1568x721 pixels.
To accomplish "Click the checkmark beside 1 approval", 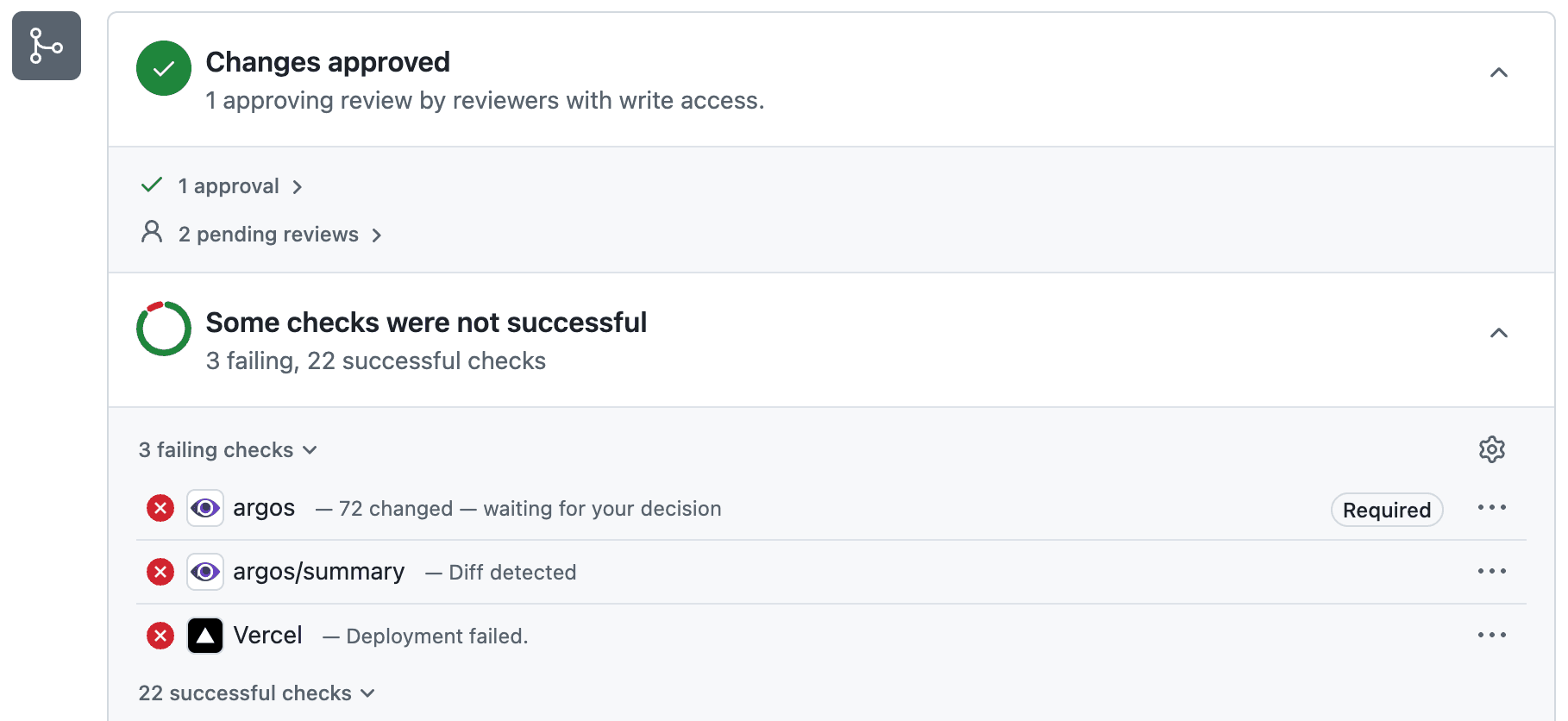I will tap(152, 185).
